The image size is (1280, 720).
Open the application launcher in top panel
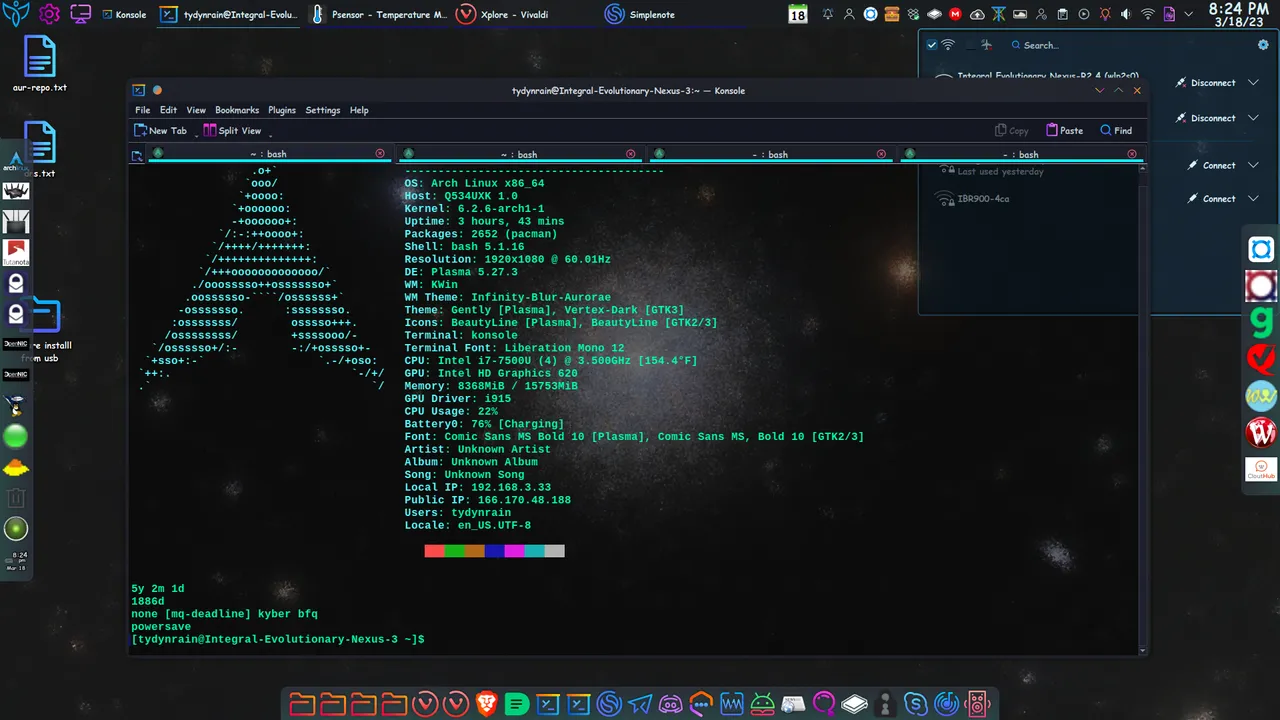[17, 14]
